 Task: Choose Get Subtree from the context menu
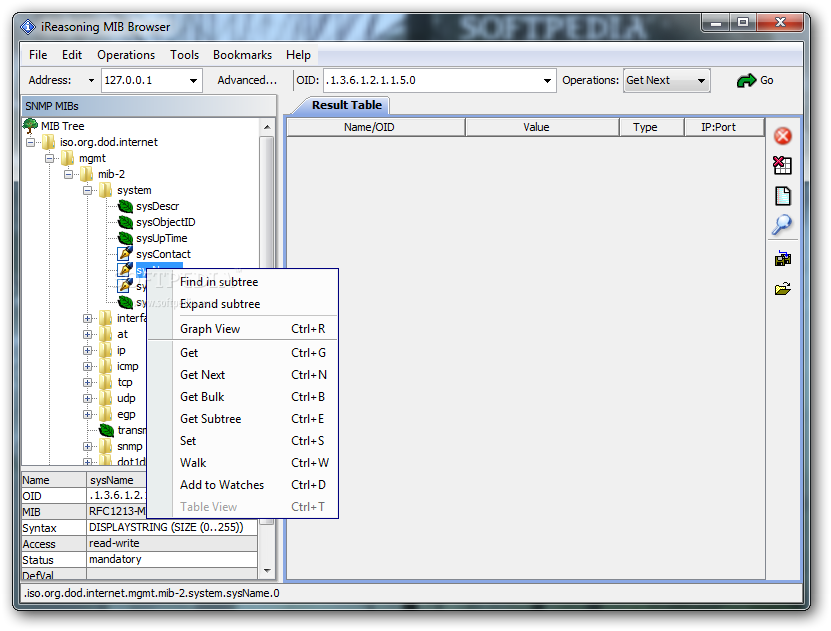point(242,419)
